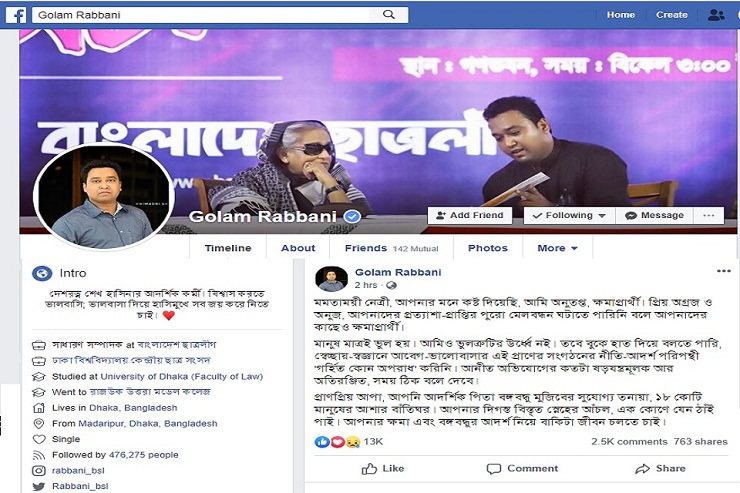Open the More tab dropdown
Image resolution: width=740 pixels, height=493 pixels.
pos(557,248)
